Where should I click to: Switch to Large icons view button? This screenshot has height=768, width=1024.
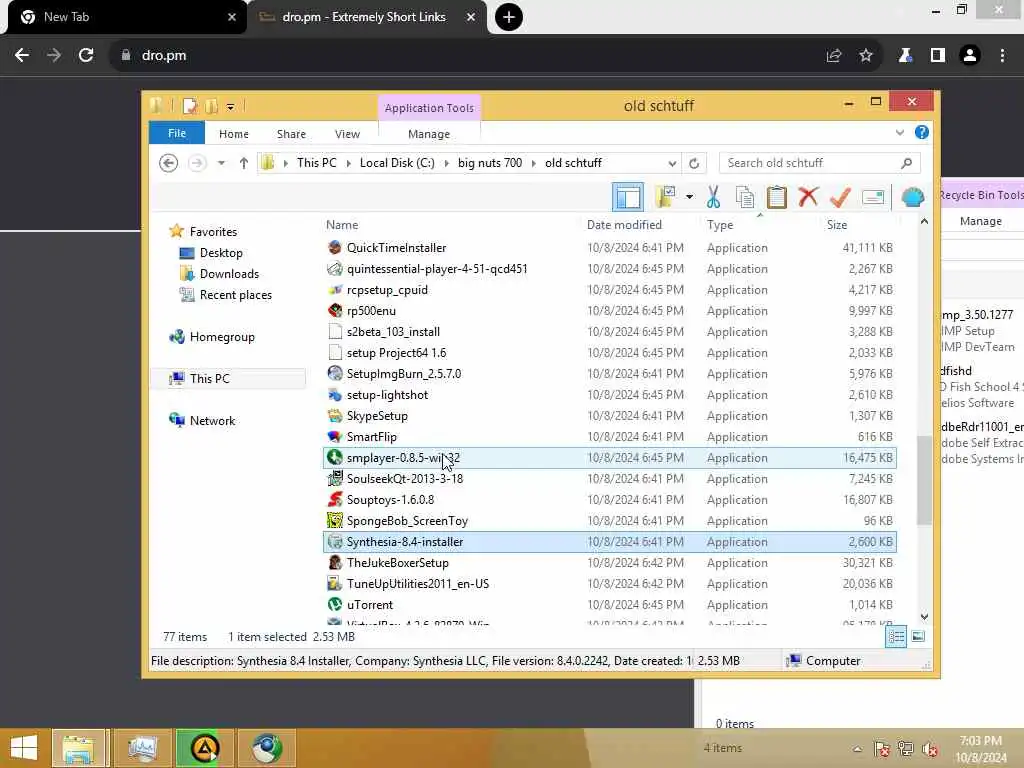(918, 636)
